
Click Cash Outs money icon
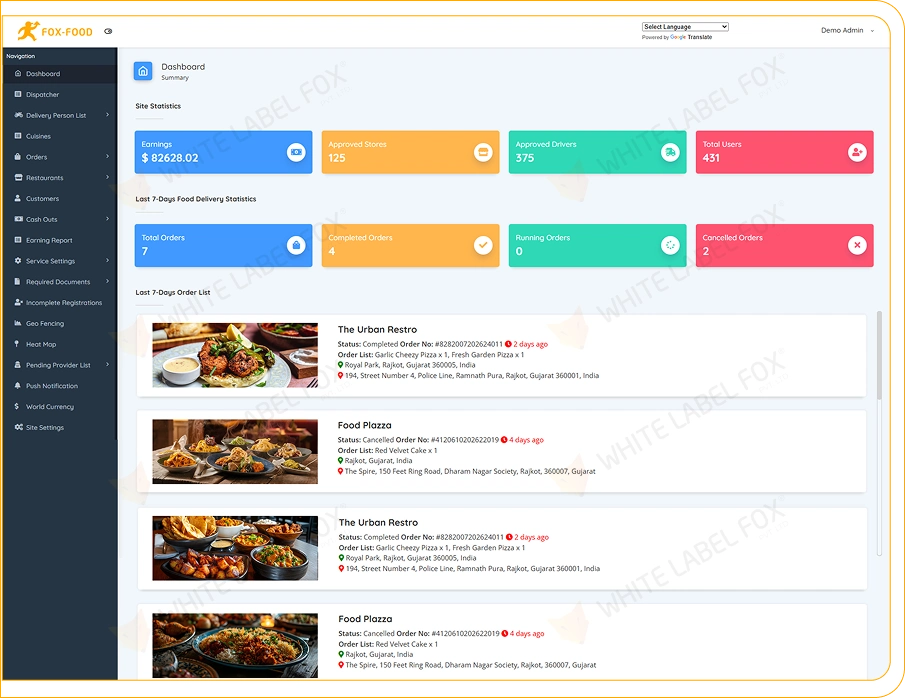point(18,219)
